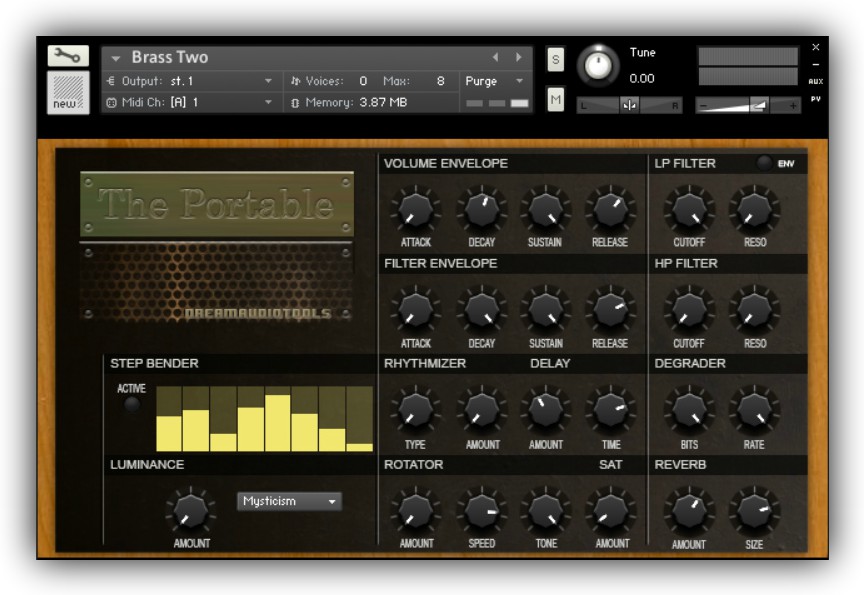Expand the Brass Two instrument name dropdown

(116, 58)
